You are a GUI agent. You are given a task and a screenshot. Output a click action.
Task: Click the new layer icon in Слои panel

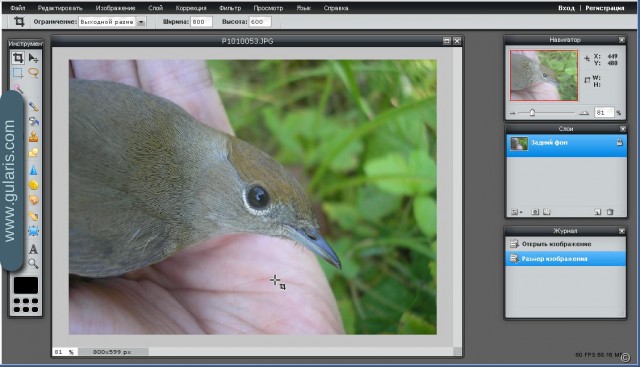point(598,212)
